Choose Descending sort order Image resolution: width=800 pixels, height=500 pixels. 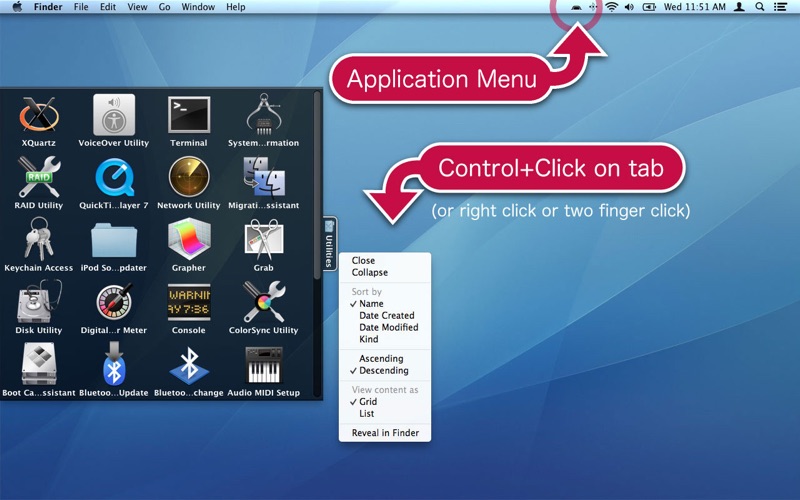pos(385,370)
